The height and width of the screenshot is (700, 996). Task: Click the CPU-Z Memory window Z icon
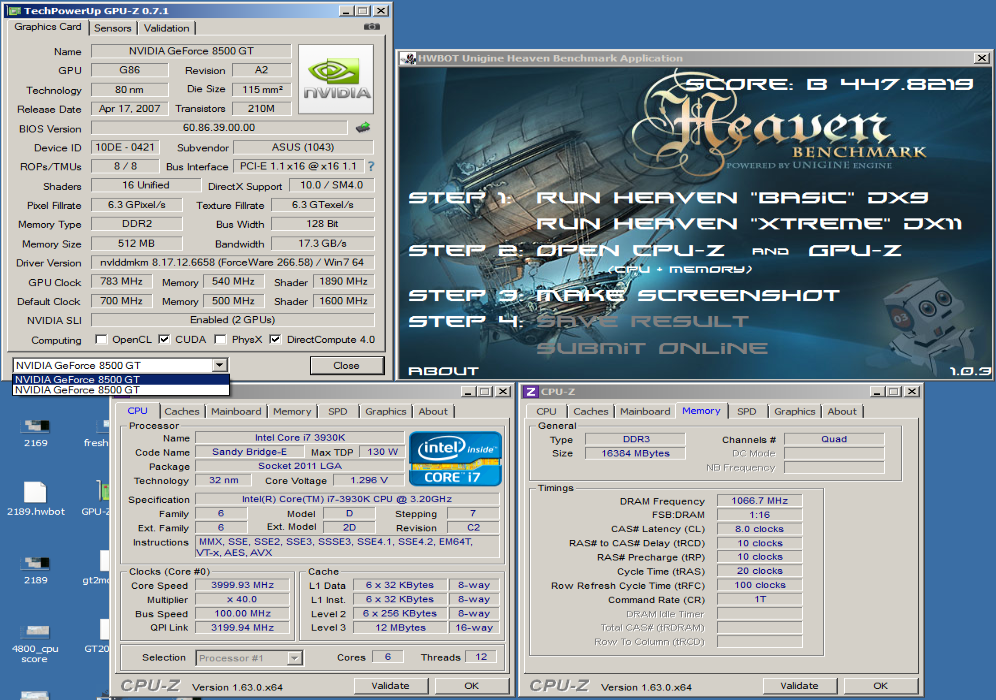coord(530,391)
